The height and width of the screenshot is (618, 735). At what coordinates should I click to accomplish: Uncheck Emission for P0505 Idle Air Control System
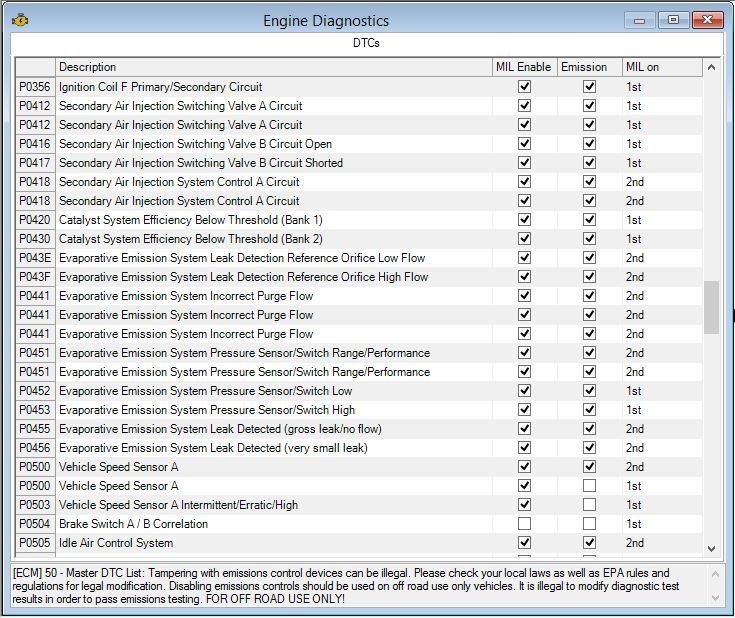[589, 543]
